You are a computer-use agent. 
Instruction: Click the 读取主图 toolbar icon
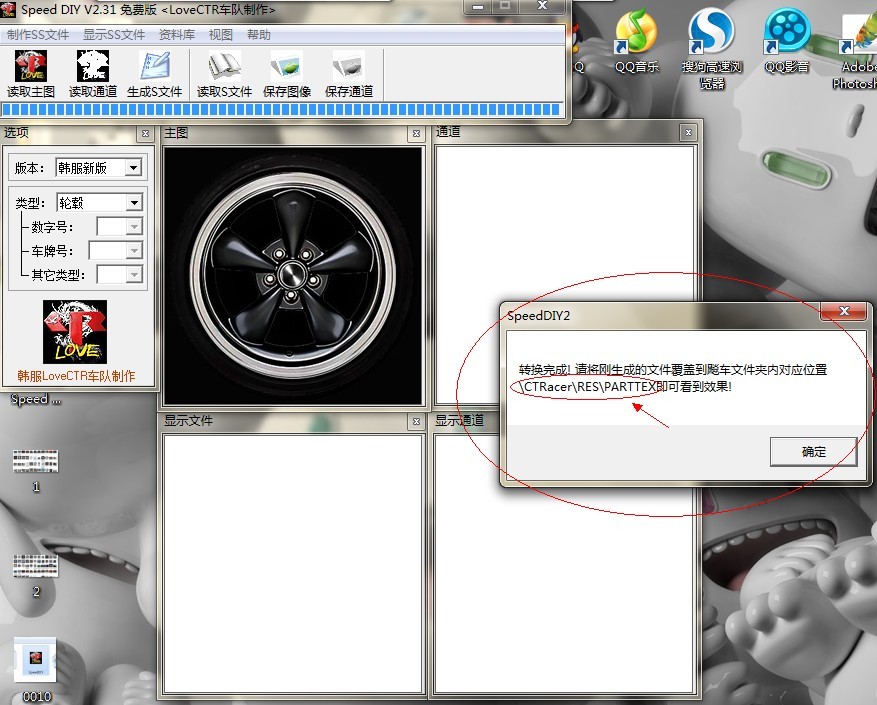(x=30, y=67)
